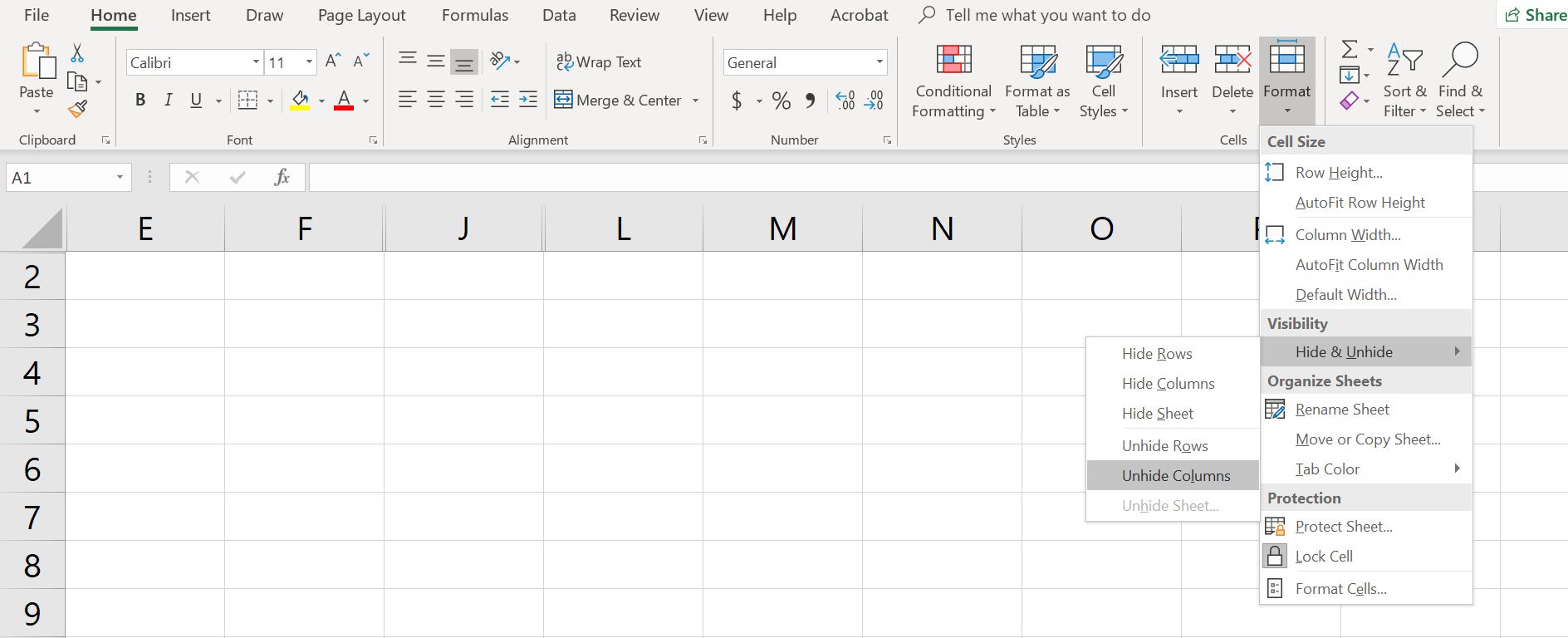This screenshot has width=1568, height=638.
Task: Apply Percent Style format
Action: 781,101
